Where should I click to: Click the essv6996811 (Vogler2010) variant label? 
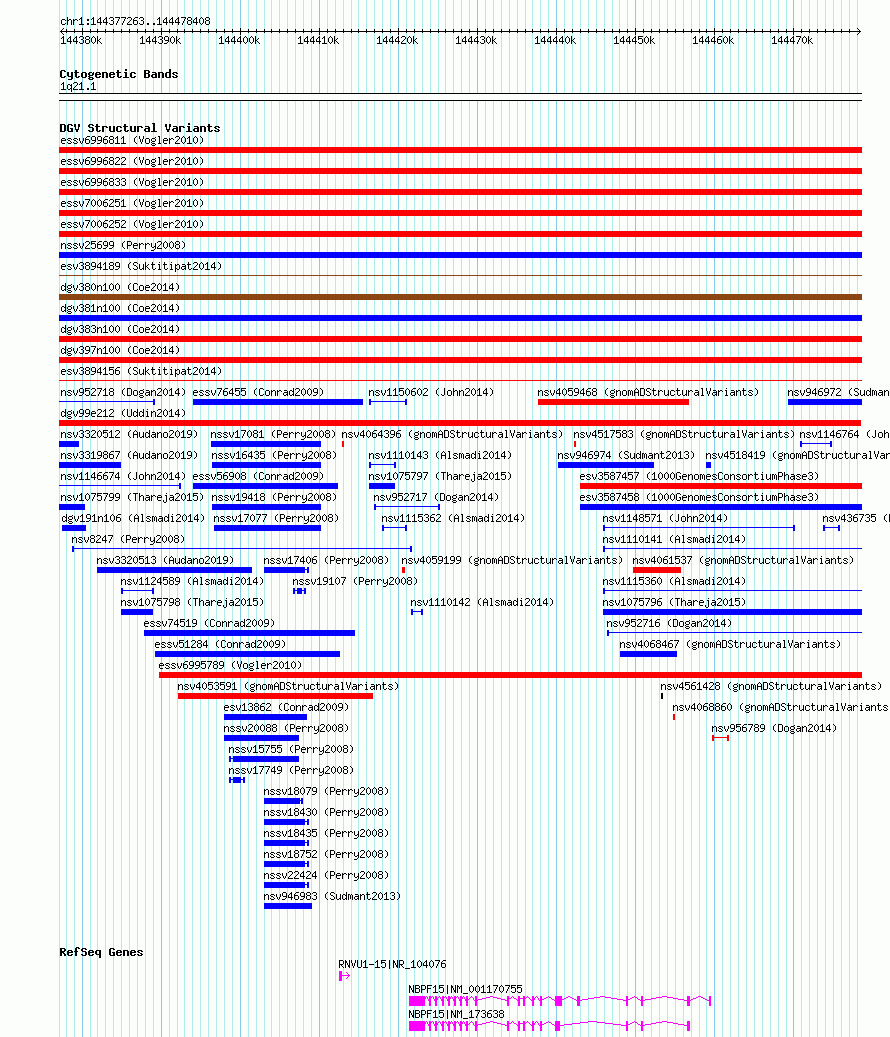point(132,140)
